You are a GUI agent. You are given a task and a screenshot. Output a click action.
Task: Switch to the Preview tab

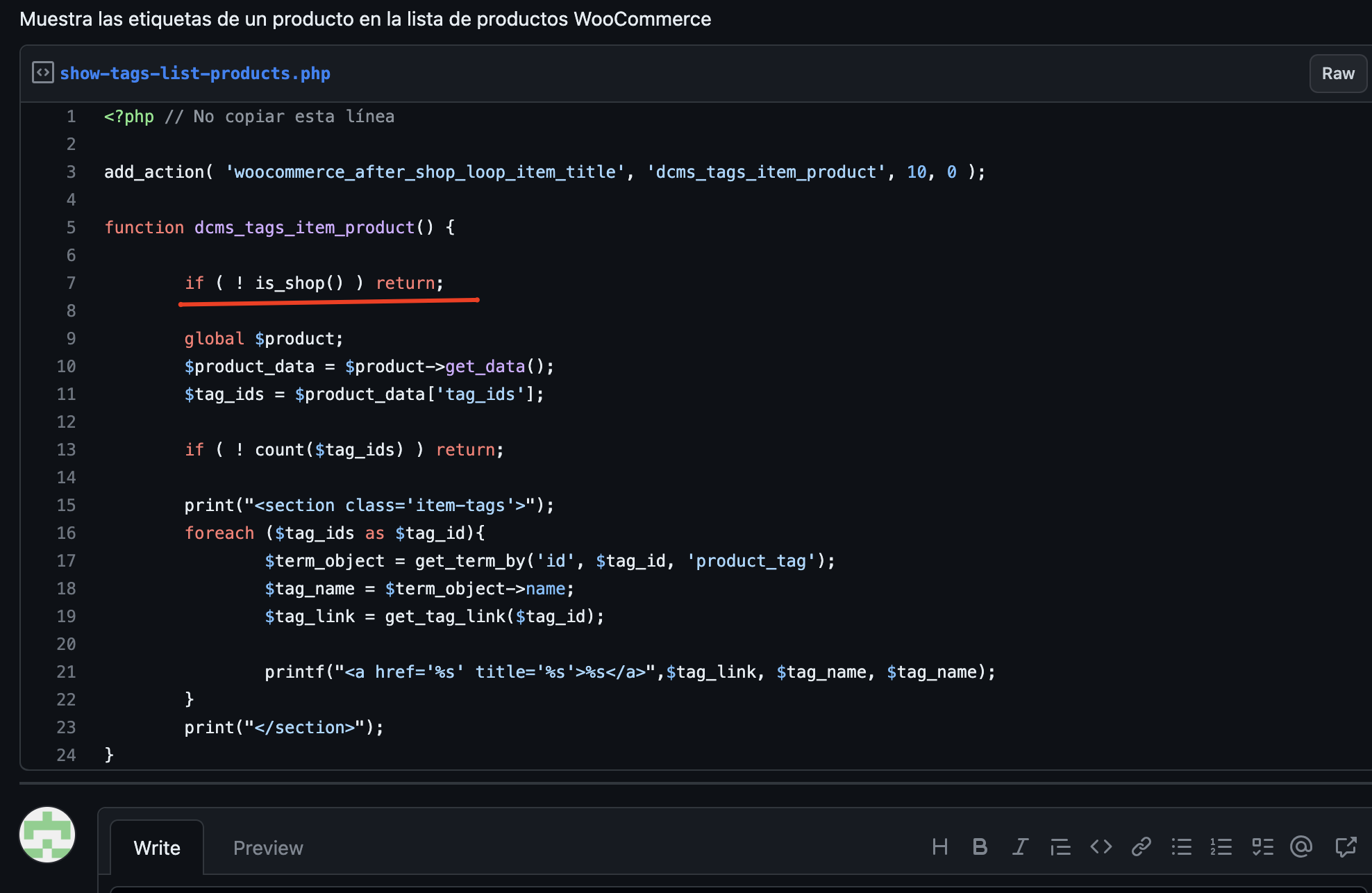coord(268,848)
